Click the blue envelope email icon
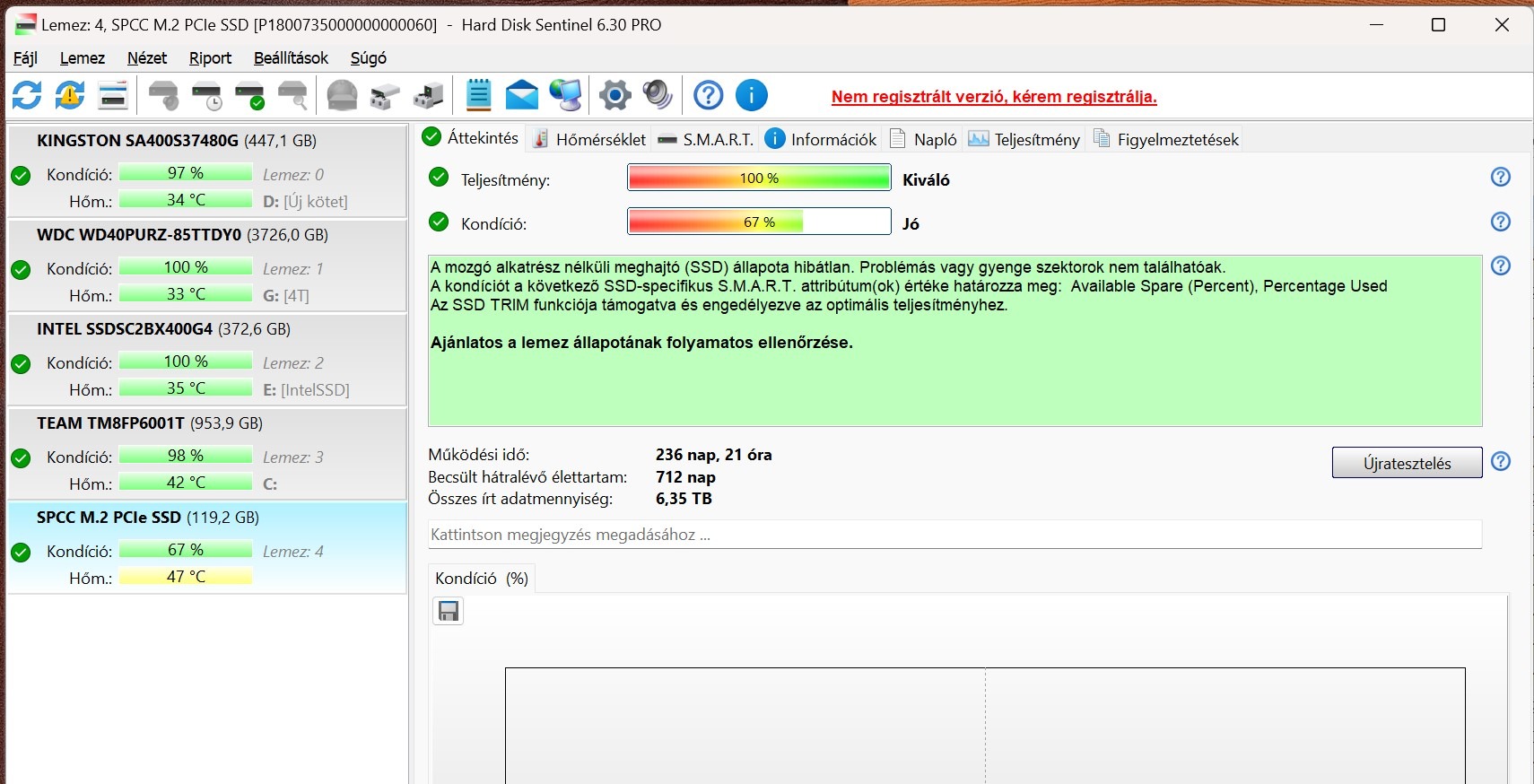The width and height of the screenshot is (1534, 784). click(x=522, y=95)
